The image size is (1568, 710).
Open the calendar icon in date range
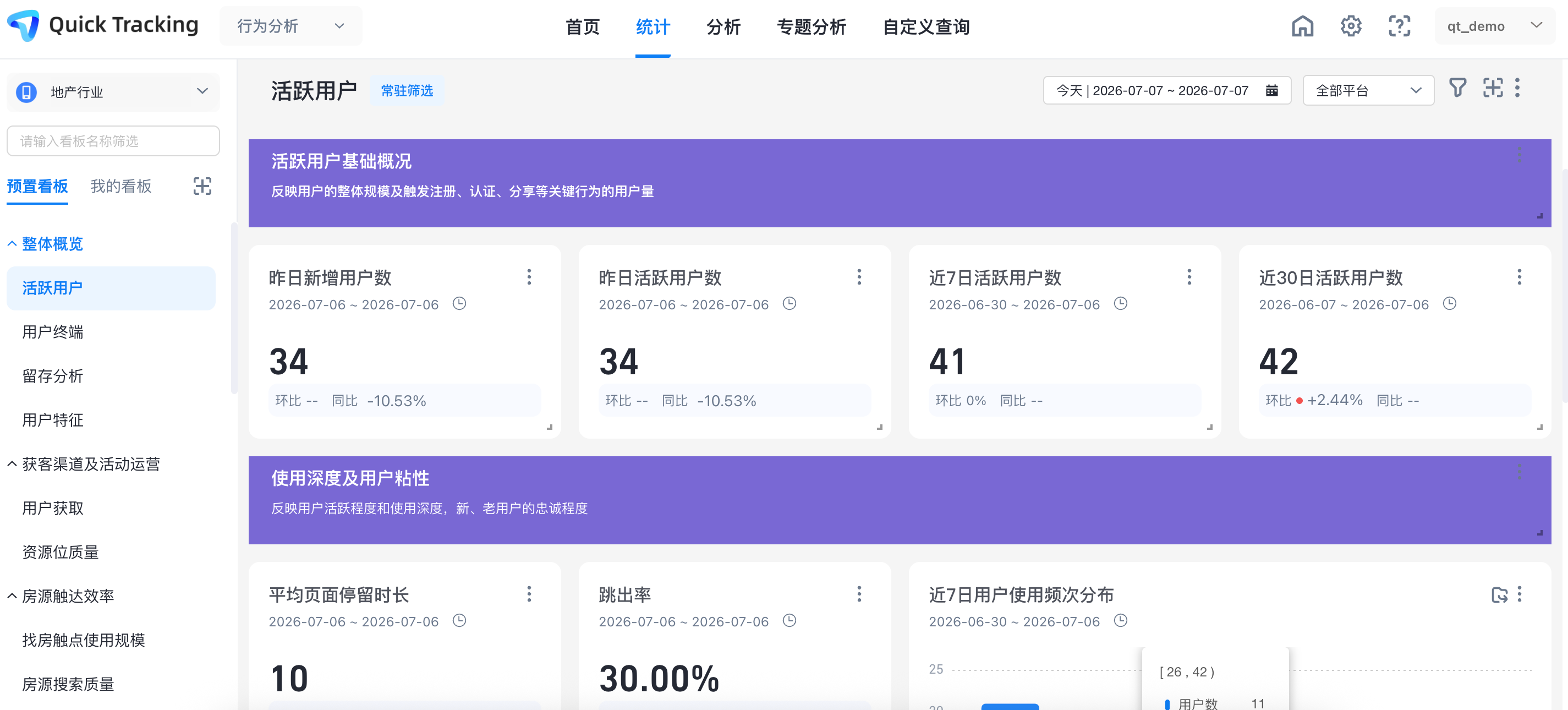tap(1271, 91)
